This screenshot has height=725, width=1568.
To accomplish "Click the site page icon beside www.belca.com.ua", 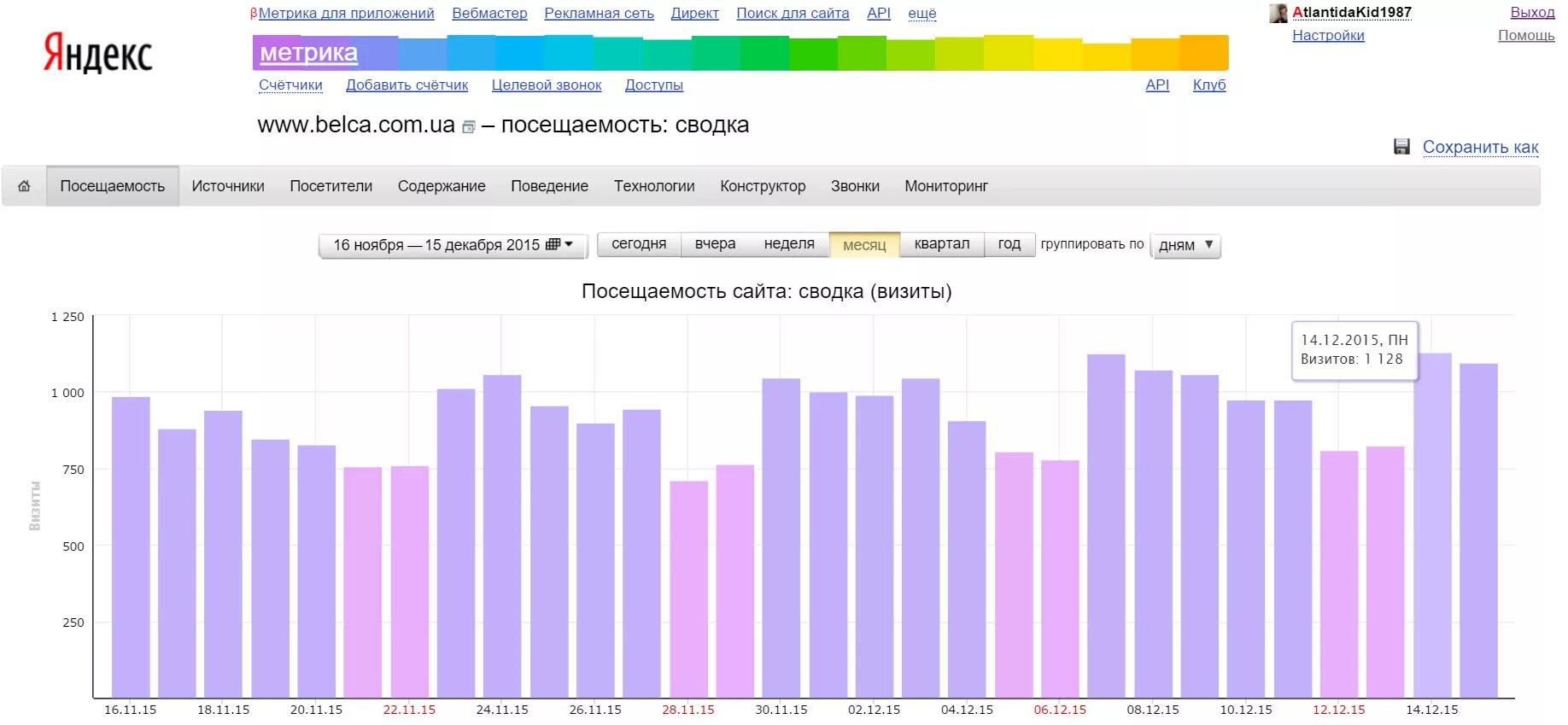I will pos(468,127).
